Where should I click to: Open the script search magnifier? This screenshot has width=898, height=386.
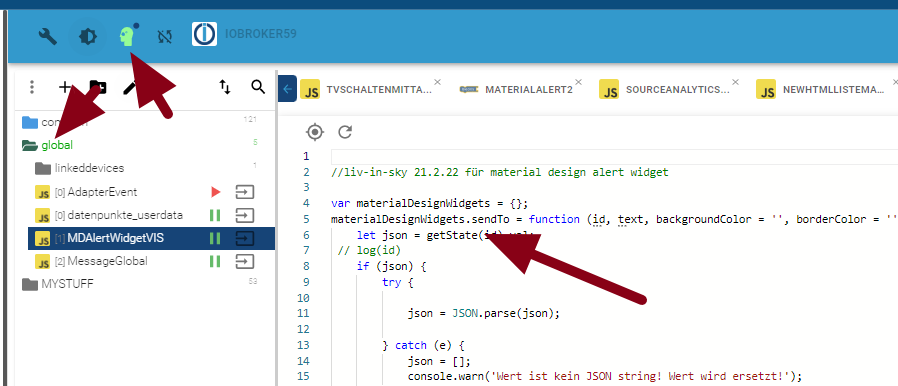point(258,87)
